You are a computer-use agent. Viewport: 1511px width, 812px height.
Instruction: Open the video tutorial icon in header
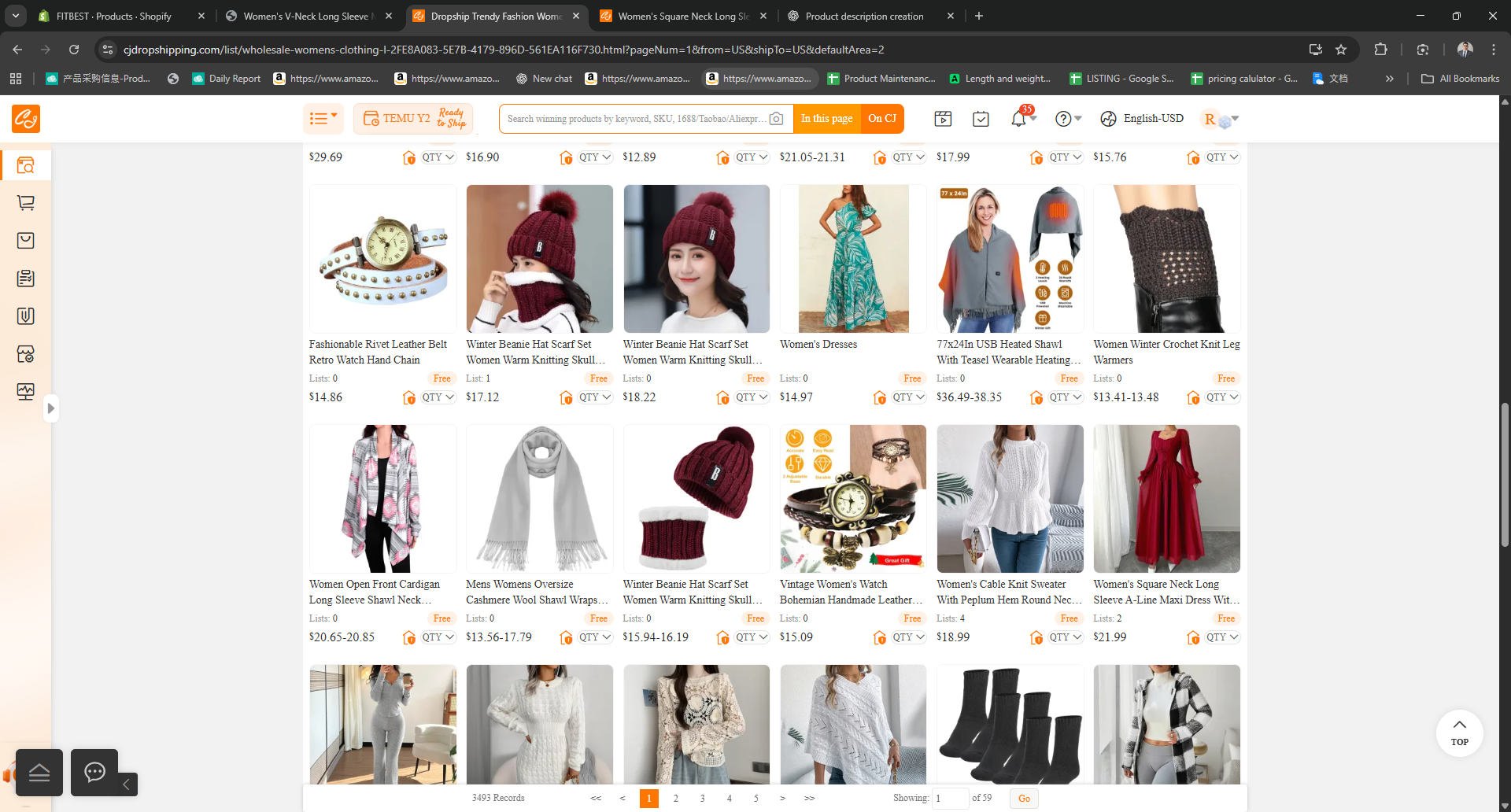[943, 119]
